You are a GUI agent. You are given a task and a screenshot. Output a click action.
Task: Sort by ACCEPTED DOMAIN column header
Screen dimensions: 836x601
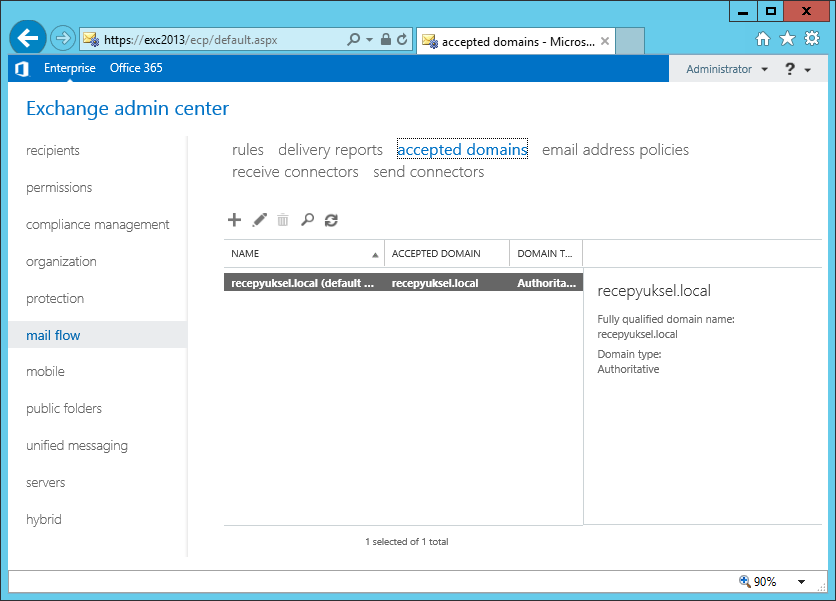click(447, 254)
